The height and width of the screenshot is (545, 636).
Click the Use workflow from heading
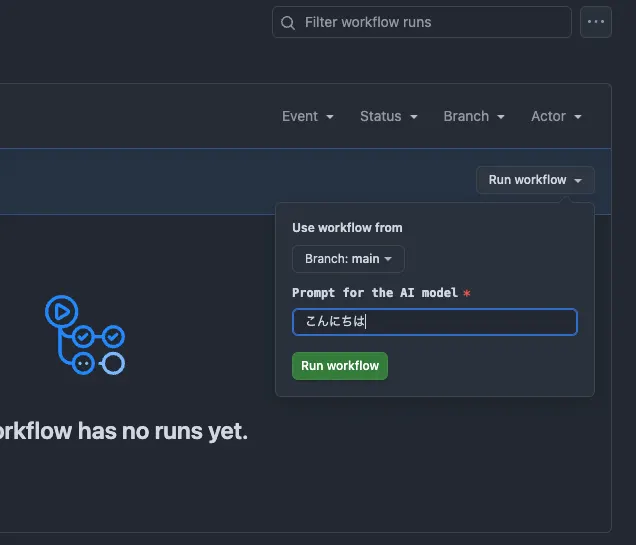(347, 228)
